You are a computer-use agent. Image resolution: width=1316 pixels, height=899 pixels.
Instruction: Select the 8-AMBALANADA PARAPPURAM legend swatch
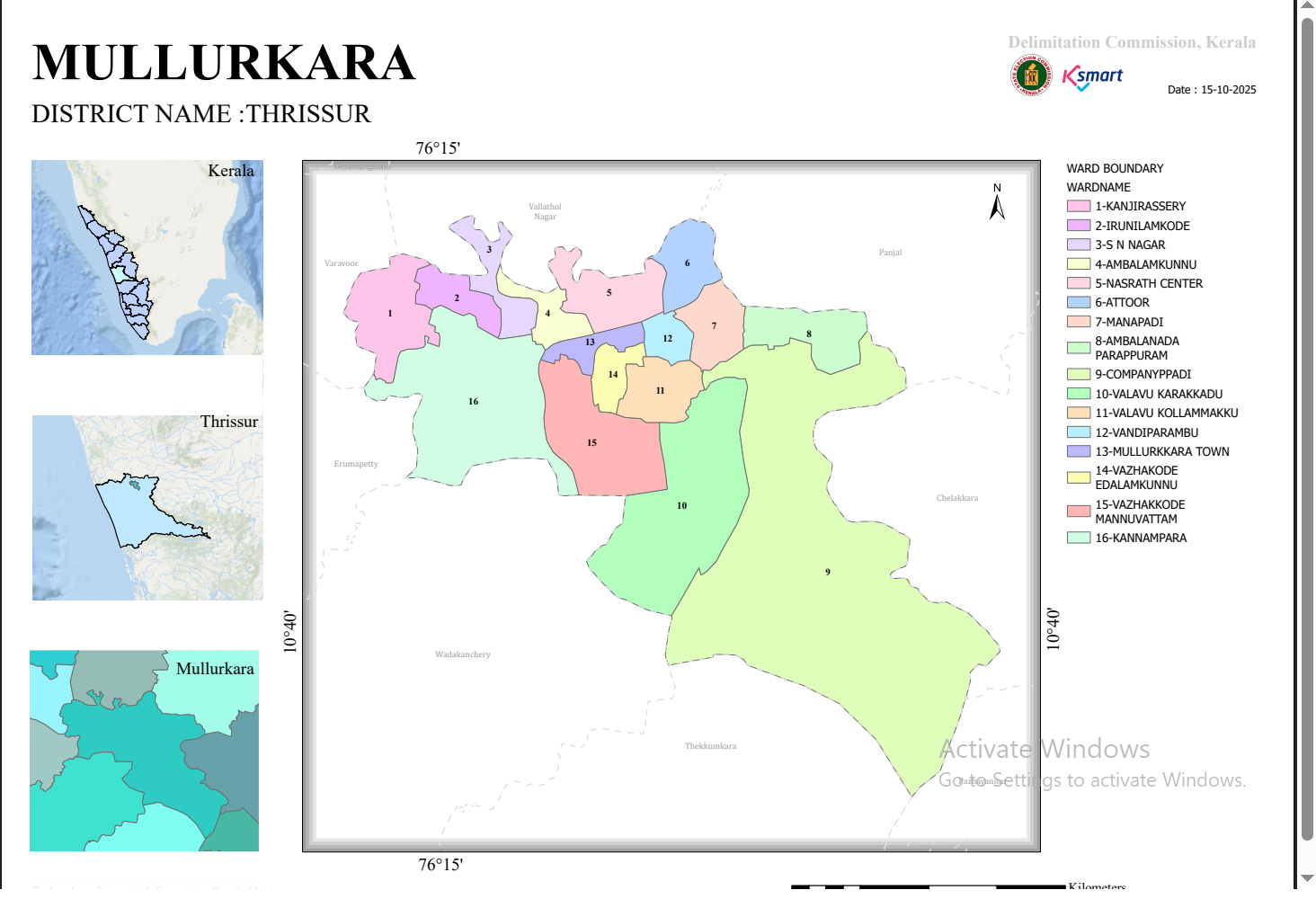pyautogui.click(x=1079, y=348)
